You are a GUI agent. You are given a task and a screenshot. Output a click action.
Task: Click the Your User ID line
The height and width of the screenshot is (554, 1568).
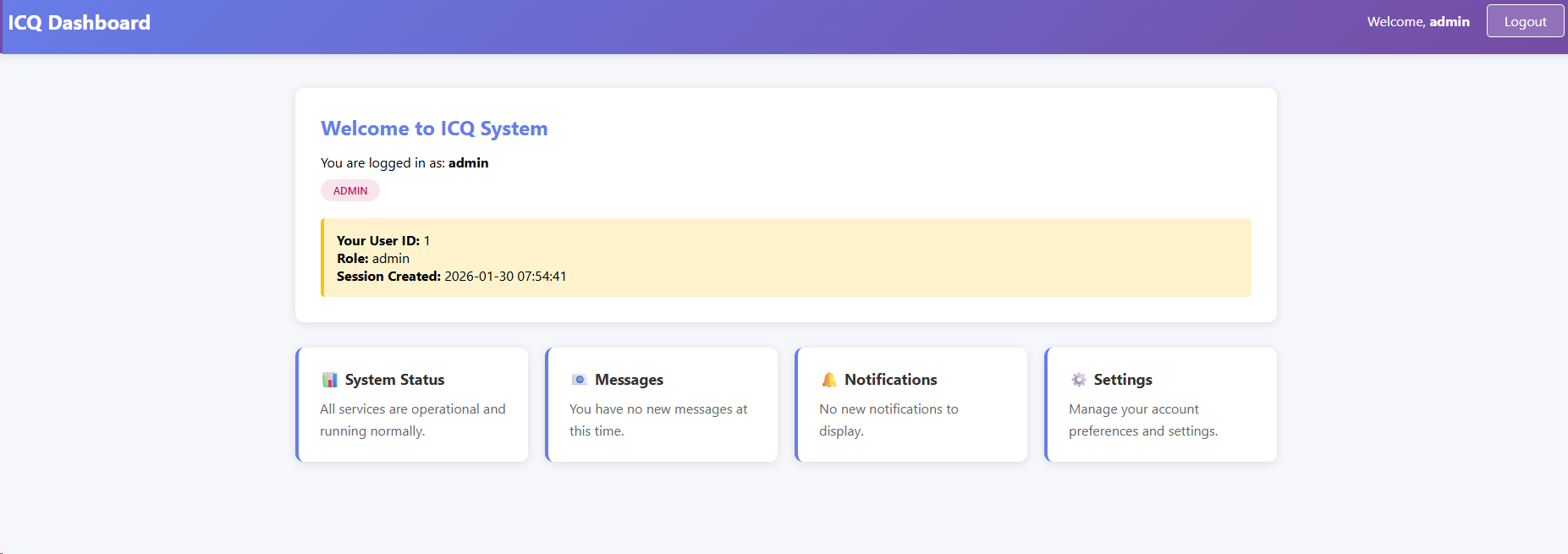pos(383,241)
